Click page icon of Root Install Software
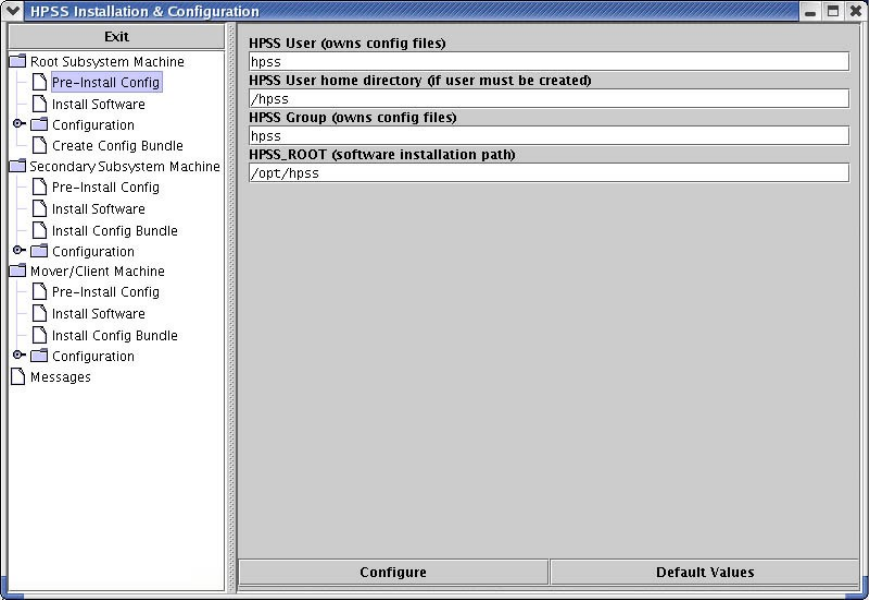Screen dimensions: 869x600 click(x=39, y=104)
